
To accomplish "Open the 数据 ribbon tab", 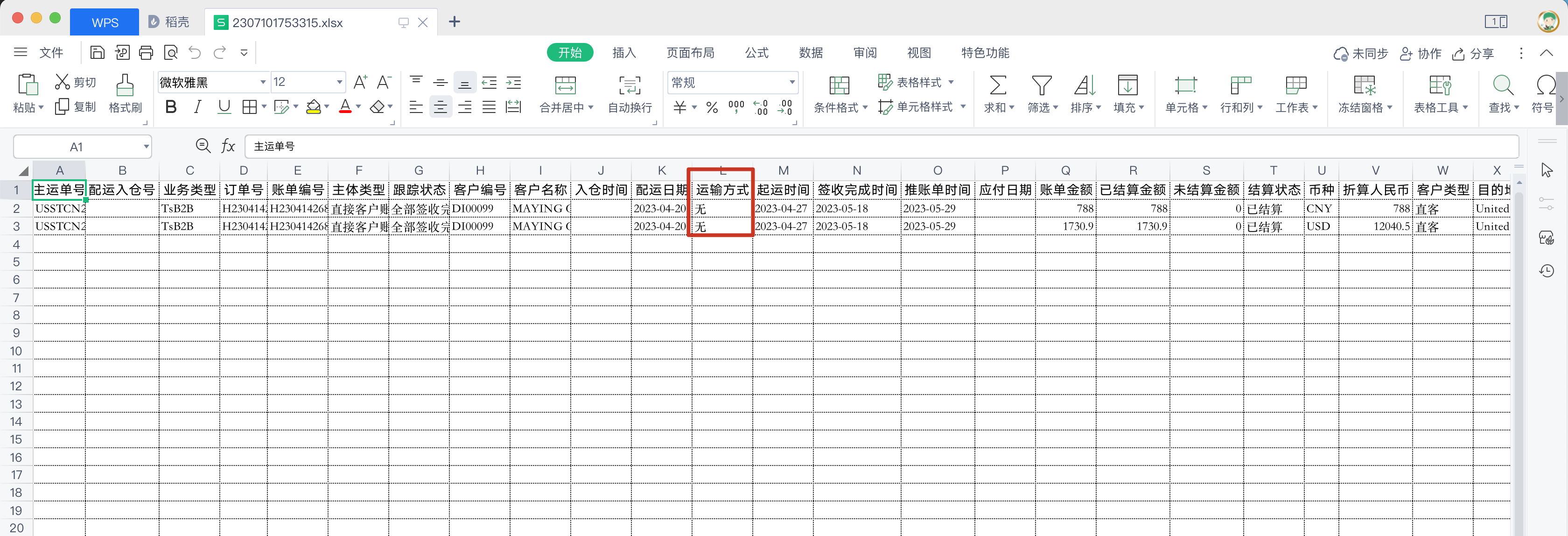I will (810, 53).
